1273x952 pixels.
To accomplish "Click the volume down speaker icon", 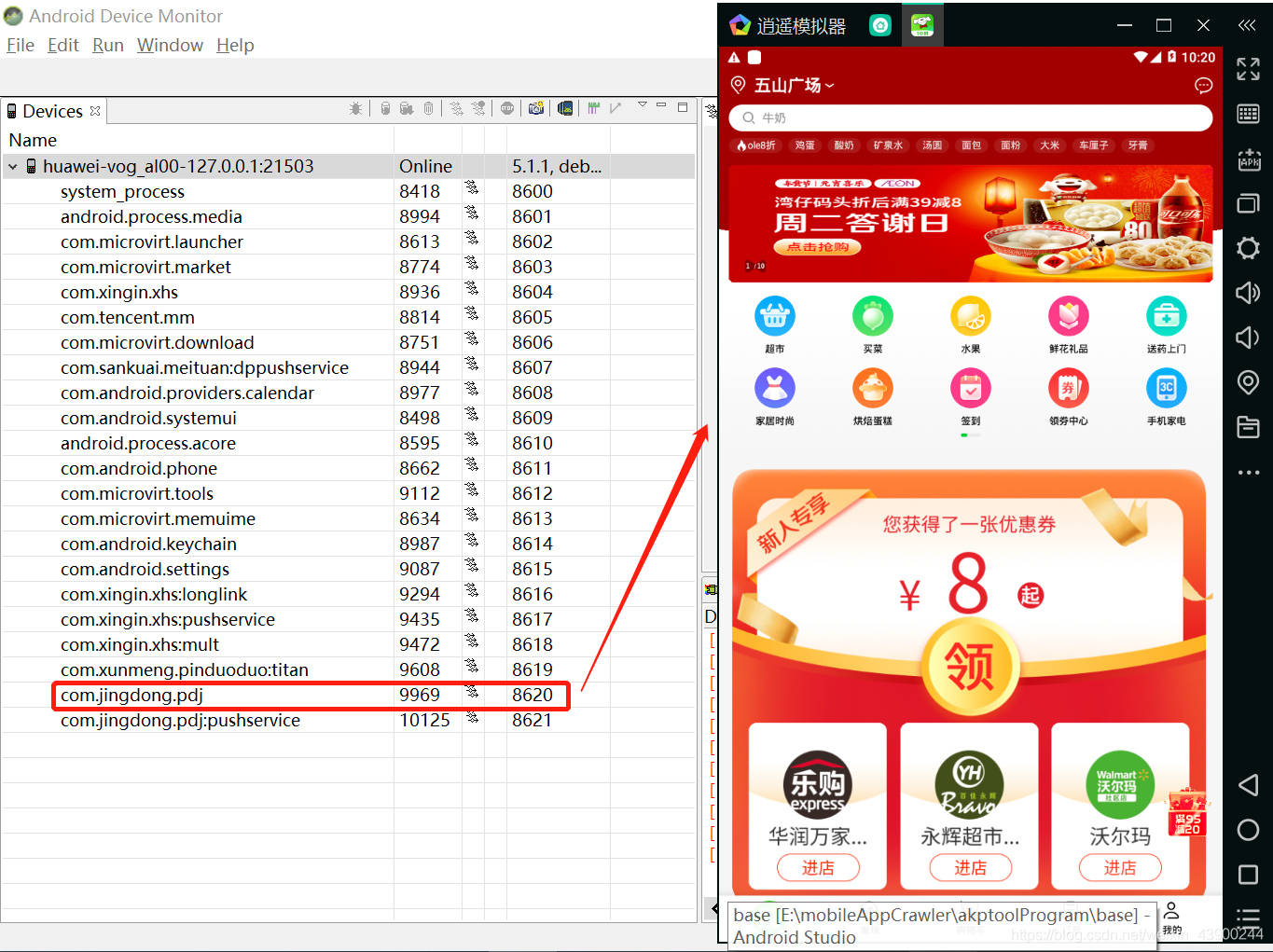I will coord(1248,338).
